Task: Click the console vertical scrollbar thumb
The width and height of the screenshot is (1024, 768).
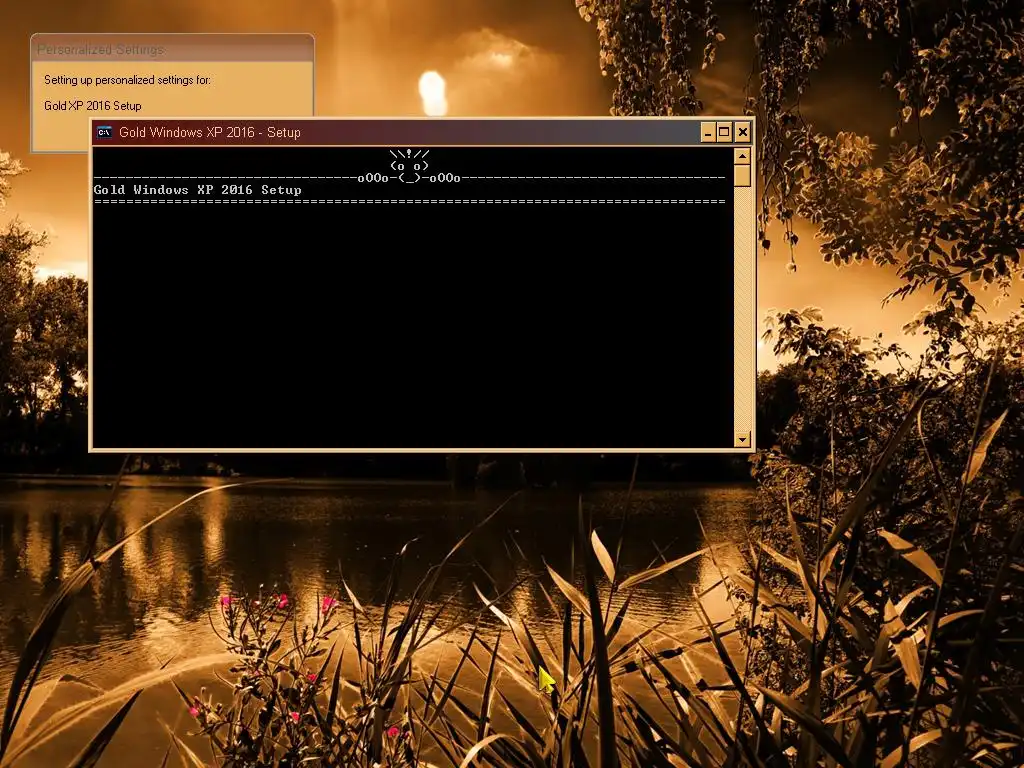Action: tap(742, 176)
